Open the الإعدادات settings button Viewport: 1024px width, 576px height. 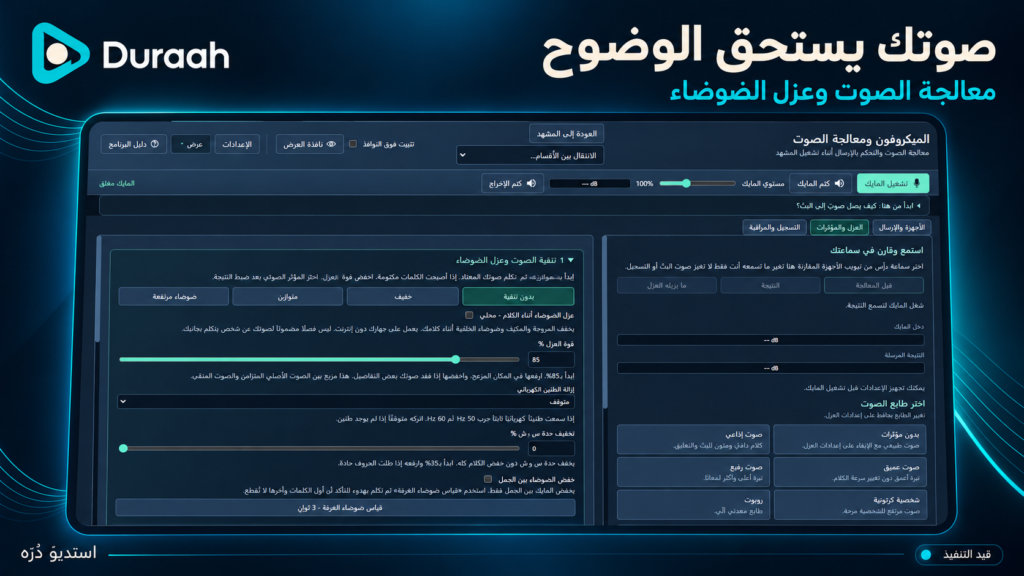coord(237,144)
